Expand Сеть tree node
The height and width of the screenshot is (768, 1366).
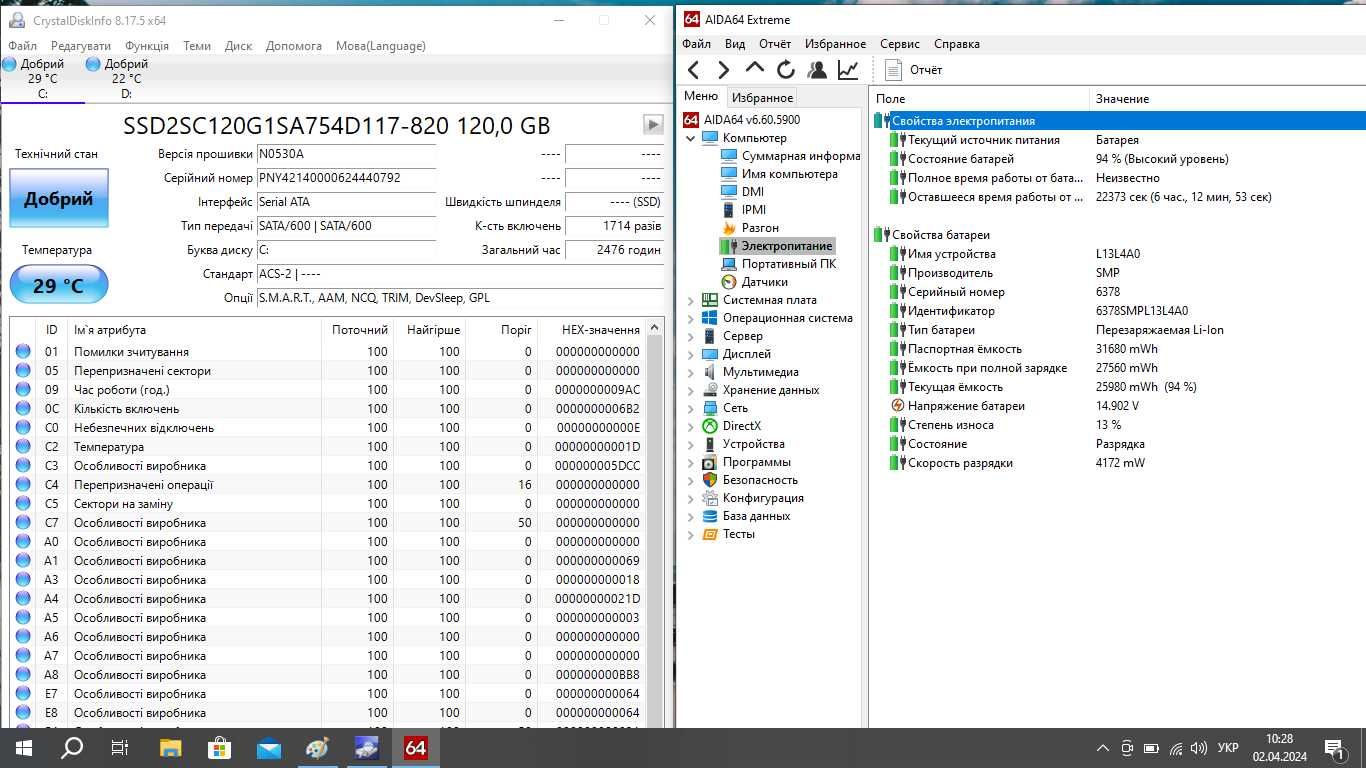click(690, 408)
